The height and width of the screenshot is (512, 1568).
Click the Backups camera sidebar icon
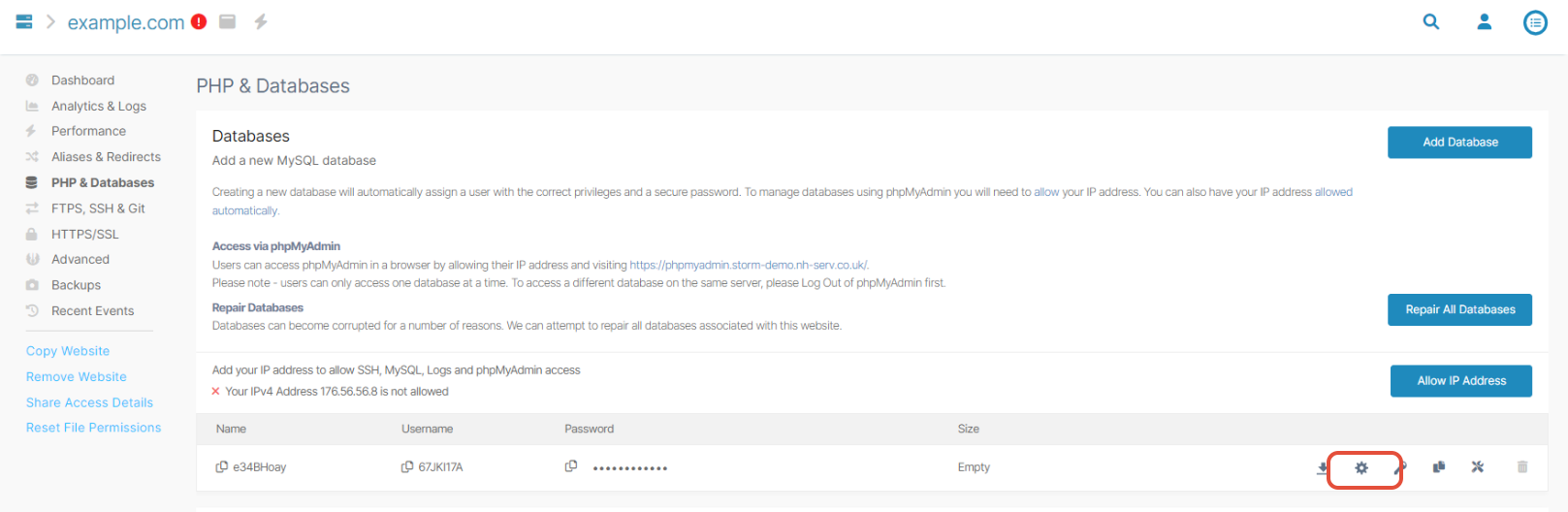[x=32, y=285]
